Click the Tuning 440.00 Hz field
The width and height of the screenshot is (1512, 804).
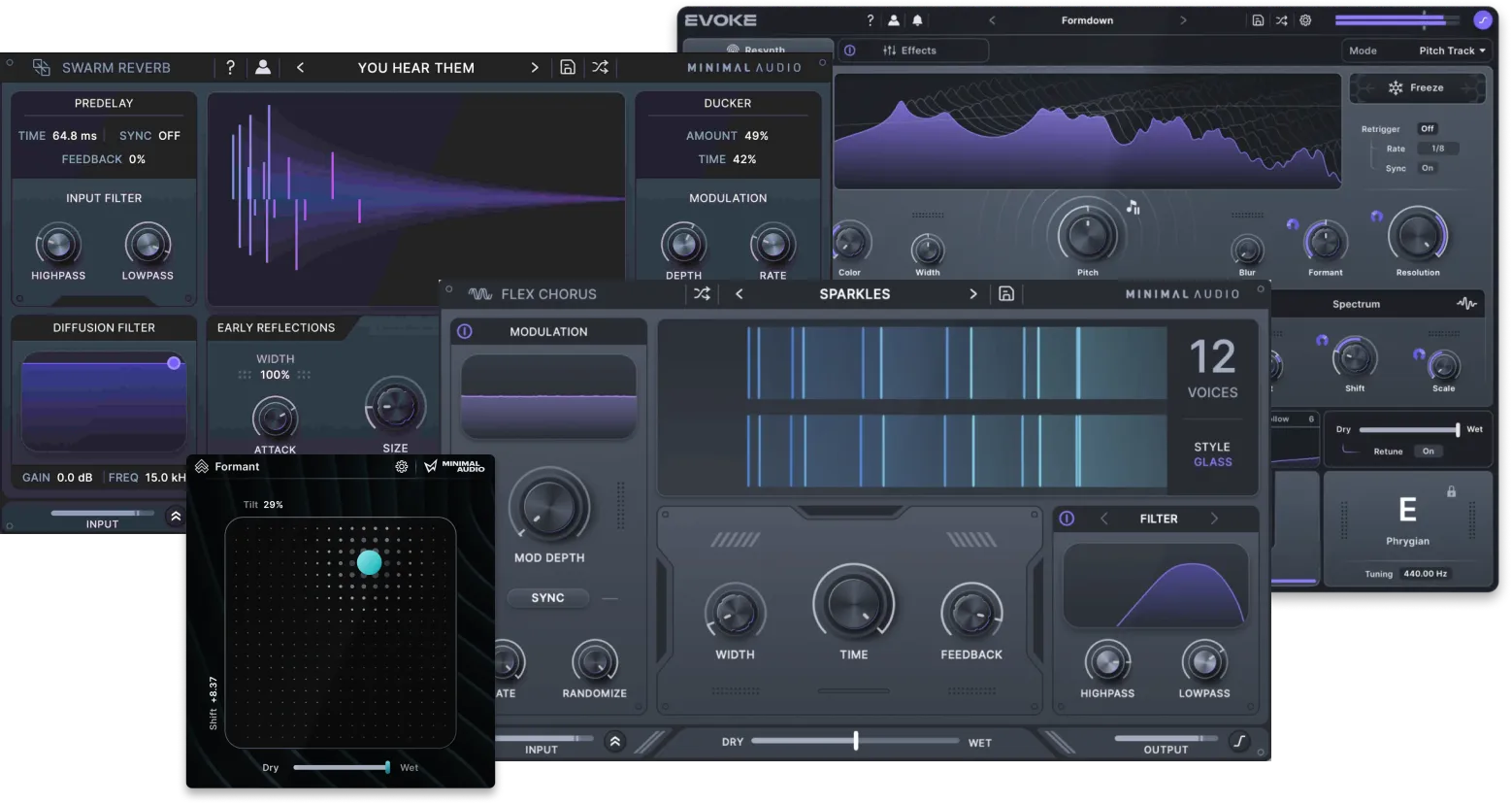click(1425, 574)
